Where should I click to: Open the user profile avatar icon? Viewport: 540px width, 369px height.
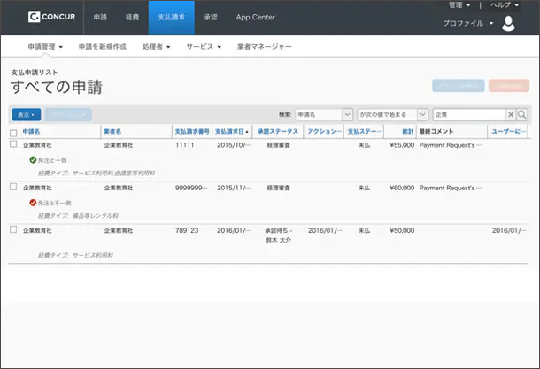coord(508,23)
